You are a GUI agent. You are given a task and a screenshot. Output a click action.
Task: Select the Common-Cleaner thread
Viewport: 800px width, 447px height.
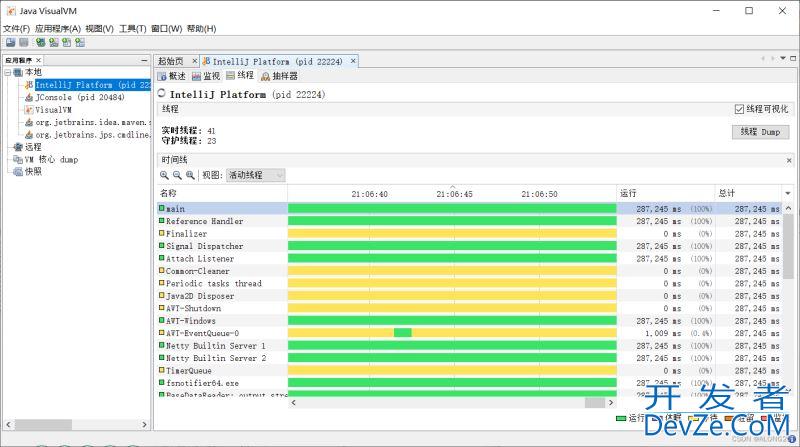[x=469, y=271]
